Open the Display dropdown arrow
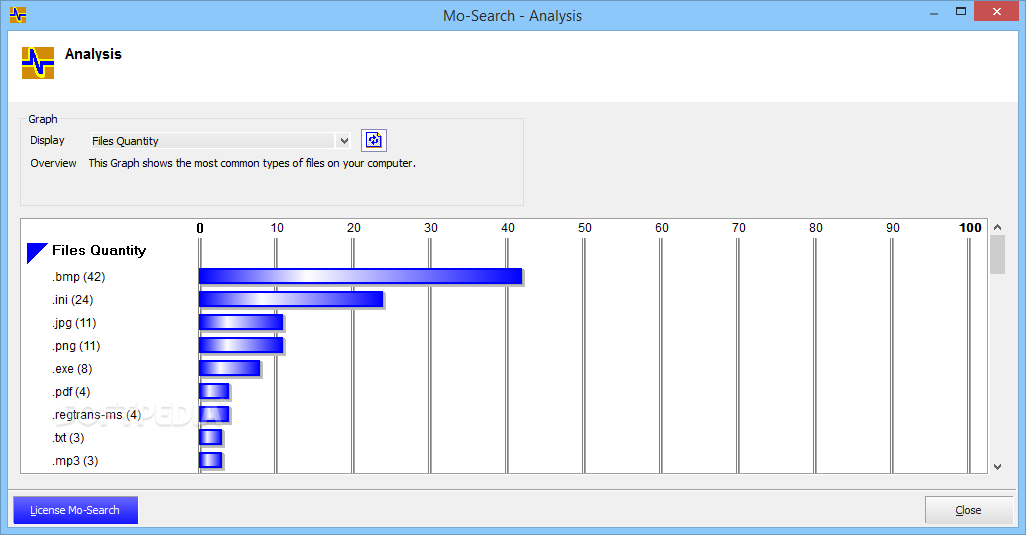1026x535 pixels. [x=344, y=141]
